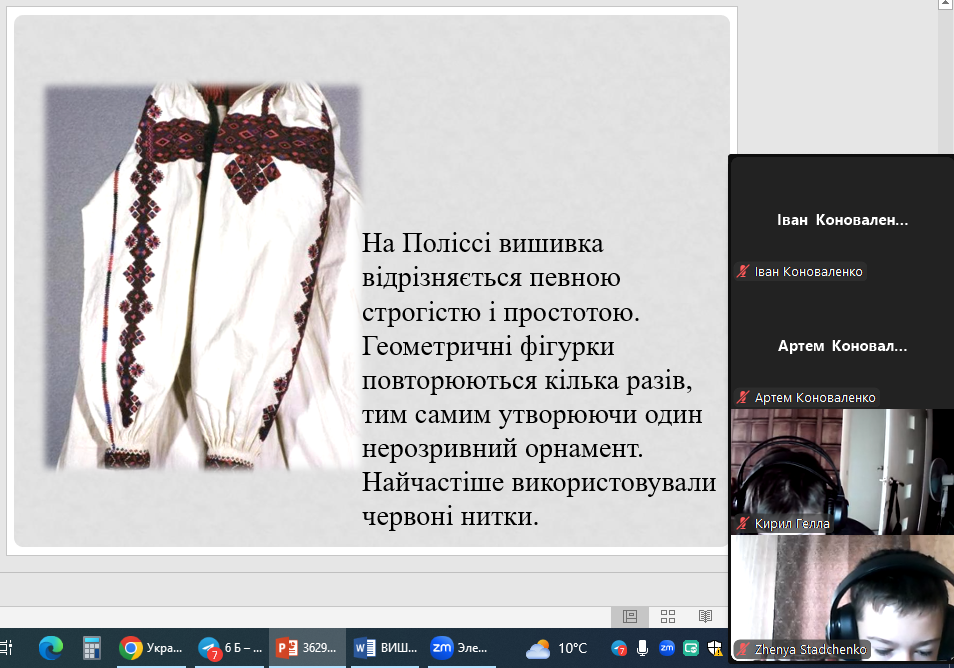Image resolution: width=954 pixels, height=668 pixels.
Task: Open Microsoft Edge from the taskbar
Action: (x=50, y=648)
